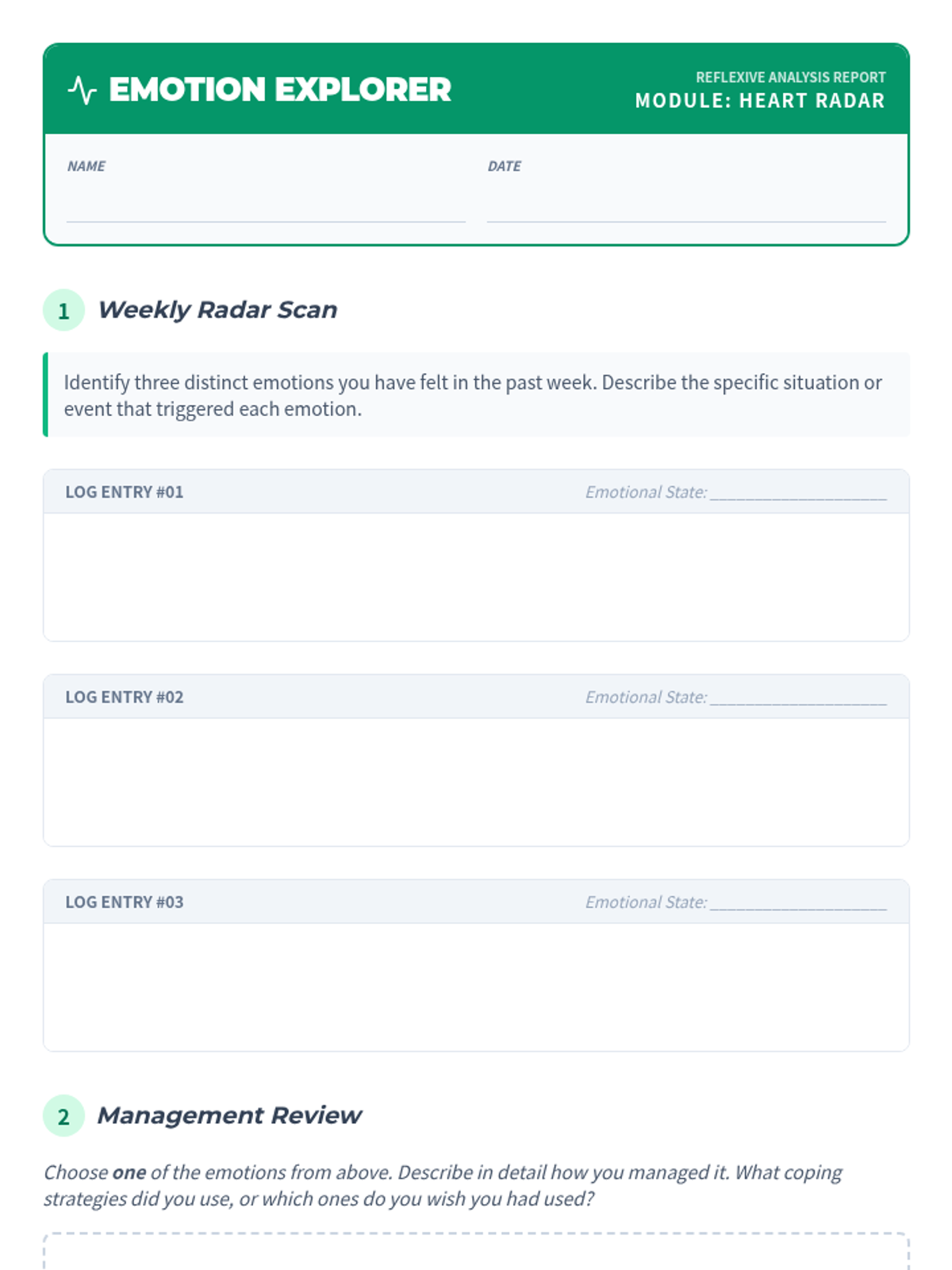The width and height of the screenshot is (952, 1270).
Task: Click the dashed Management Review response box
Action: point(476,1253)
